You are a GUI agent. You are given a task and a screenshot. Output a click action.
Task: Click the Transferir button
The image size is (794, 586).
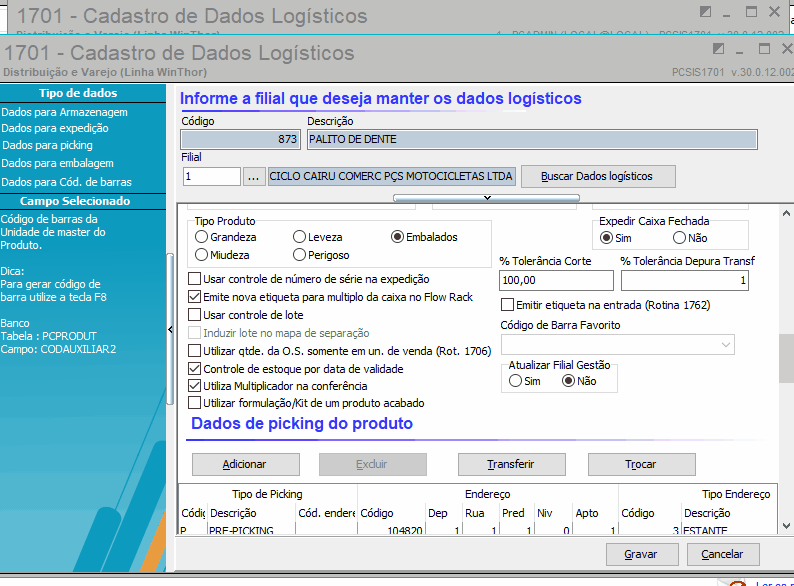(x=511, y=464)
